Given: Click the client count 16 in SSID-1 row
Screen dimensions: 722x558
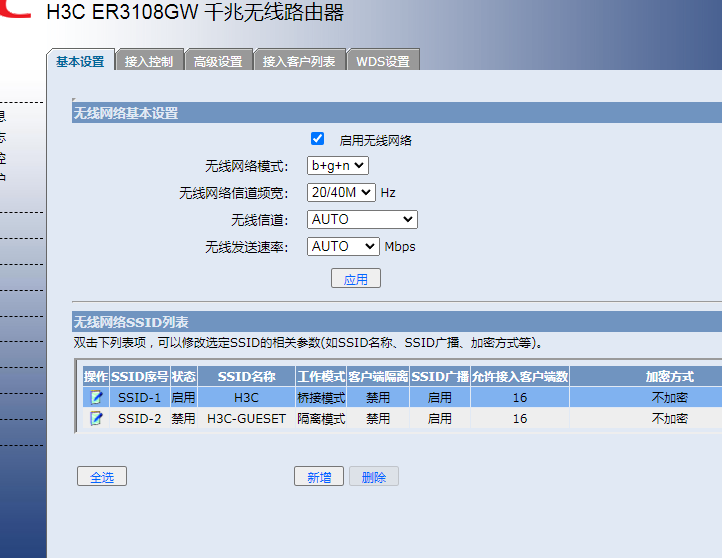Looking at the screenshot, I should (520, 397).
